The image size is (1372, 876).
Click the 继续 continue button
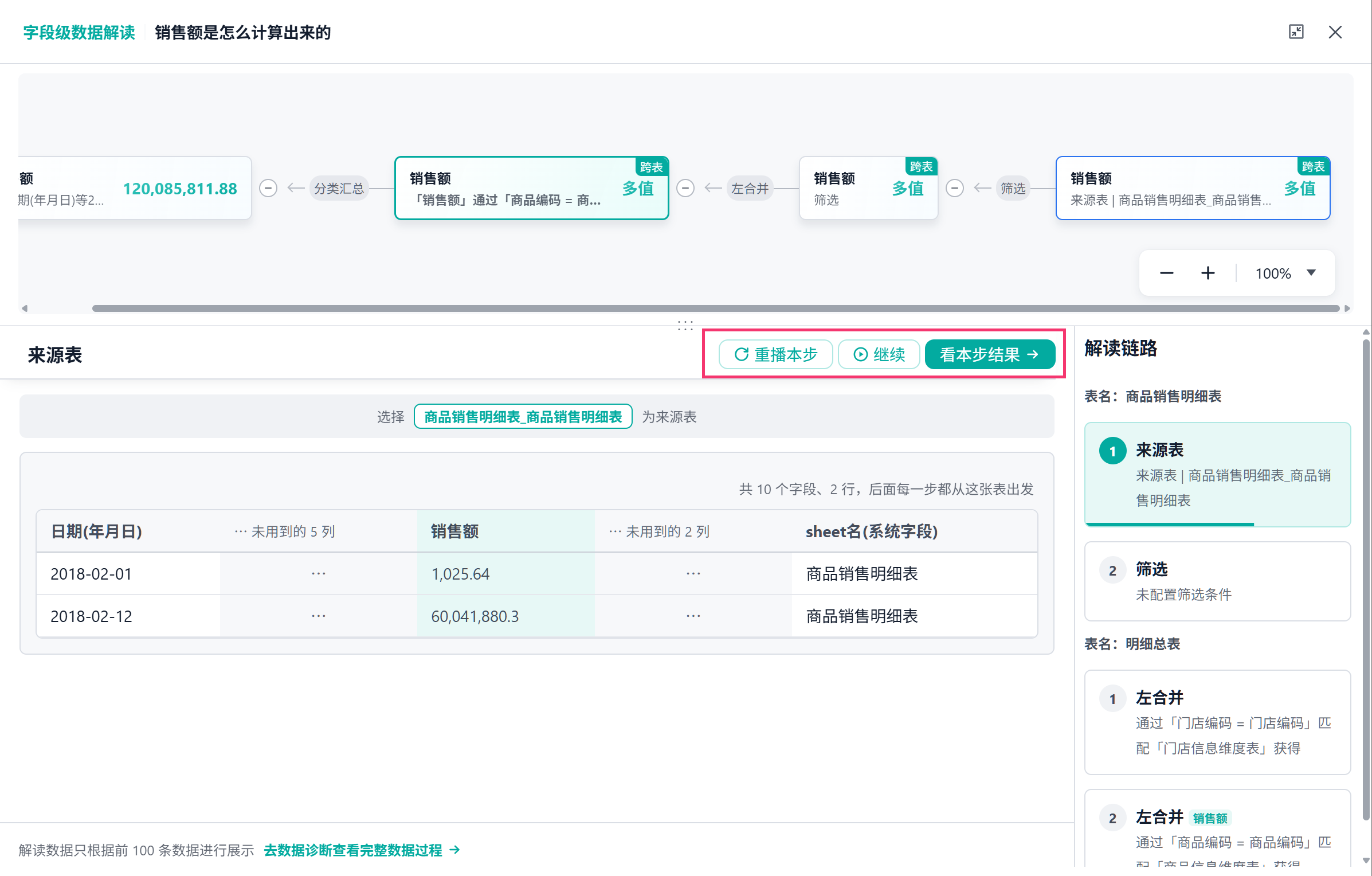pyautogui.click(x=879, y=354)
